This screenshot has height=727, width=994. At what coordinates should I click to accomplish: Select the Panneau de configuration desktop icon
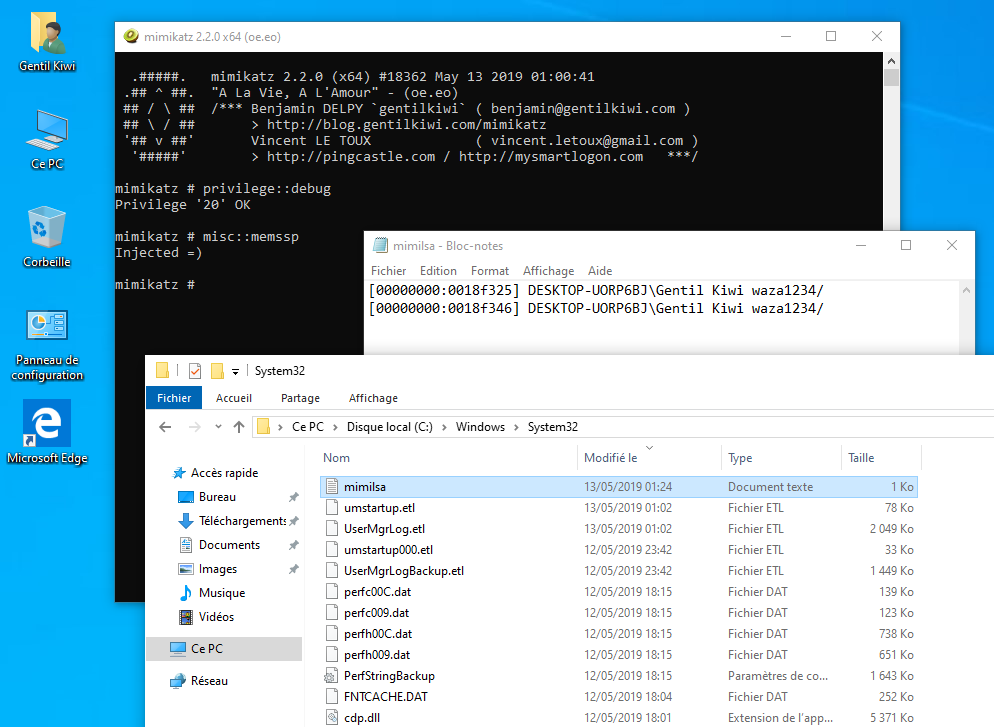click(x=47, y=345)
